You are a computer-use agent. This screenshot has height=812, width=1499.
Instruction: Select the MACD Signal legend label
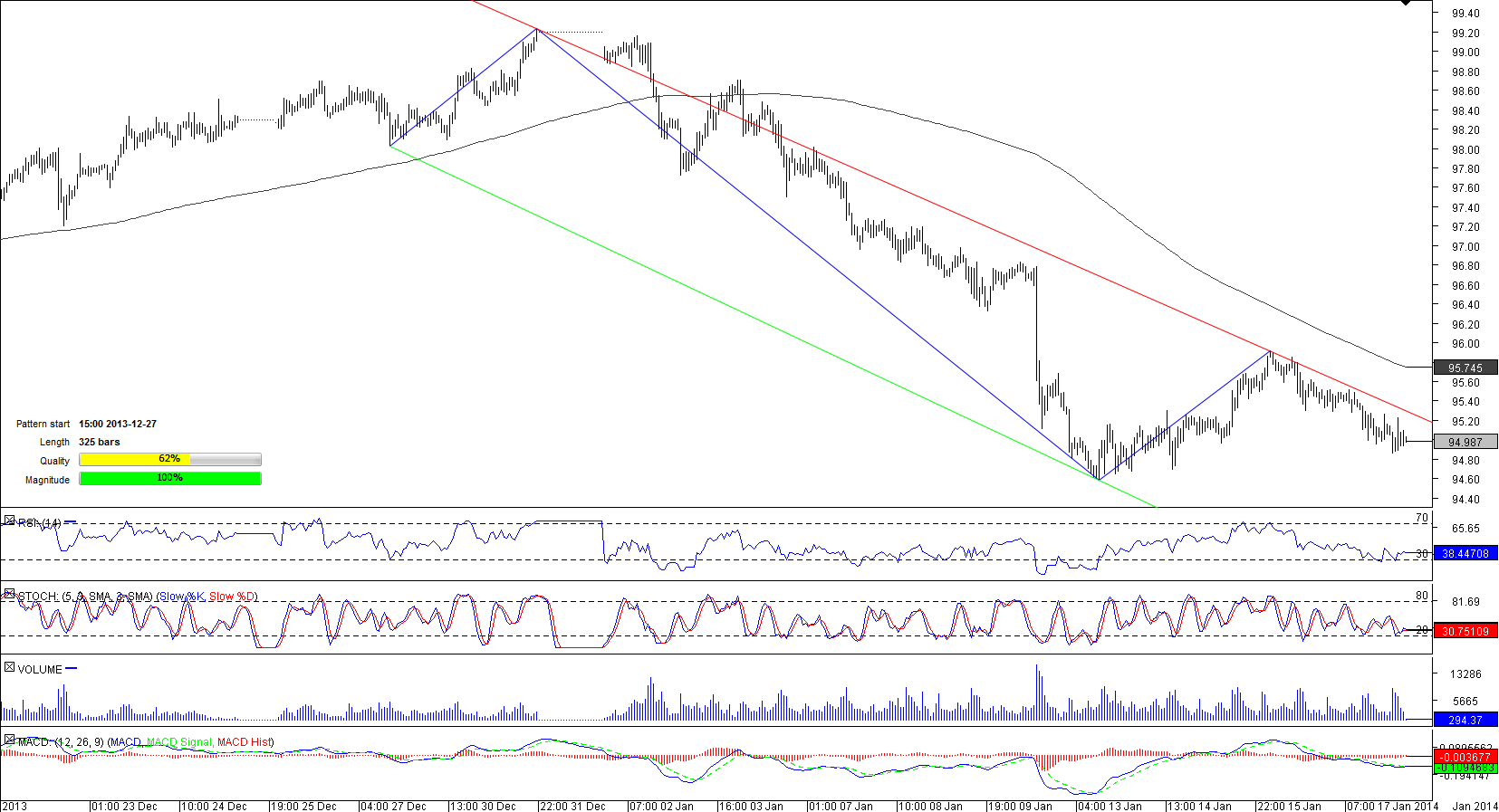point(178,742)
